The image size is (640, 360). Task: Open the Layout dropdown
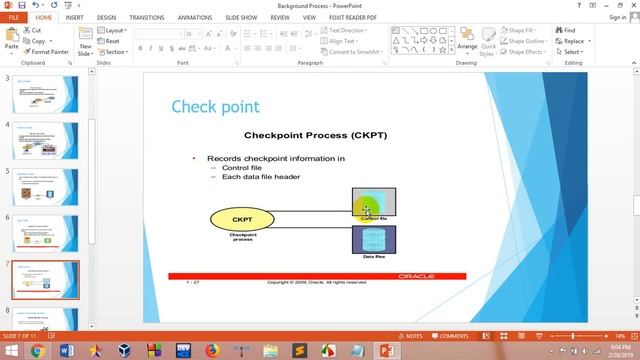[x=112, y=30]
